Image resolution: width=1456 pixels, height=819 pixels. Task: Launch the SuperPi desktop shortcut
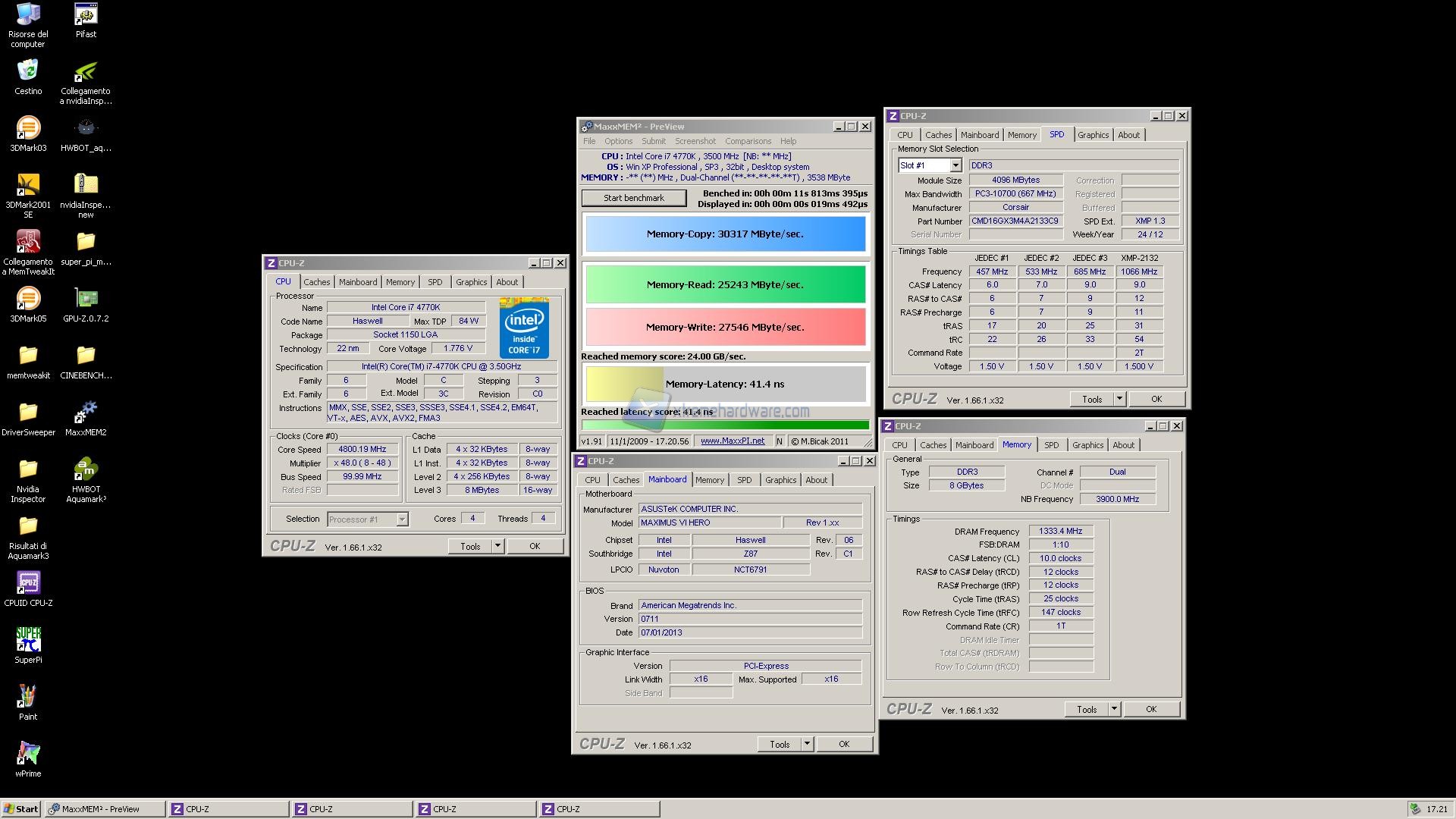pyautogui.click(x=28, y=641)
